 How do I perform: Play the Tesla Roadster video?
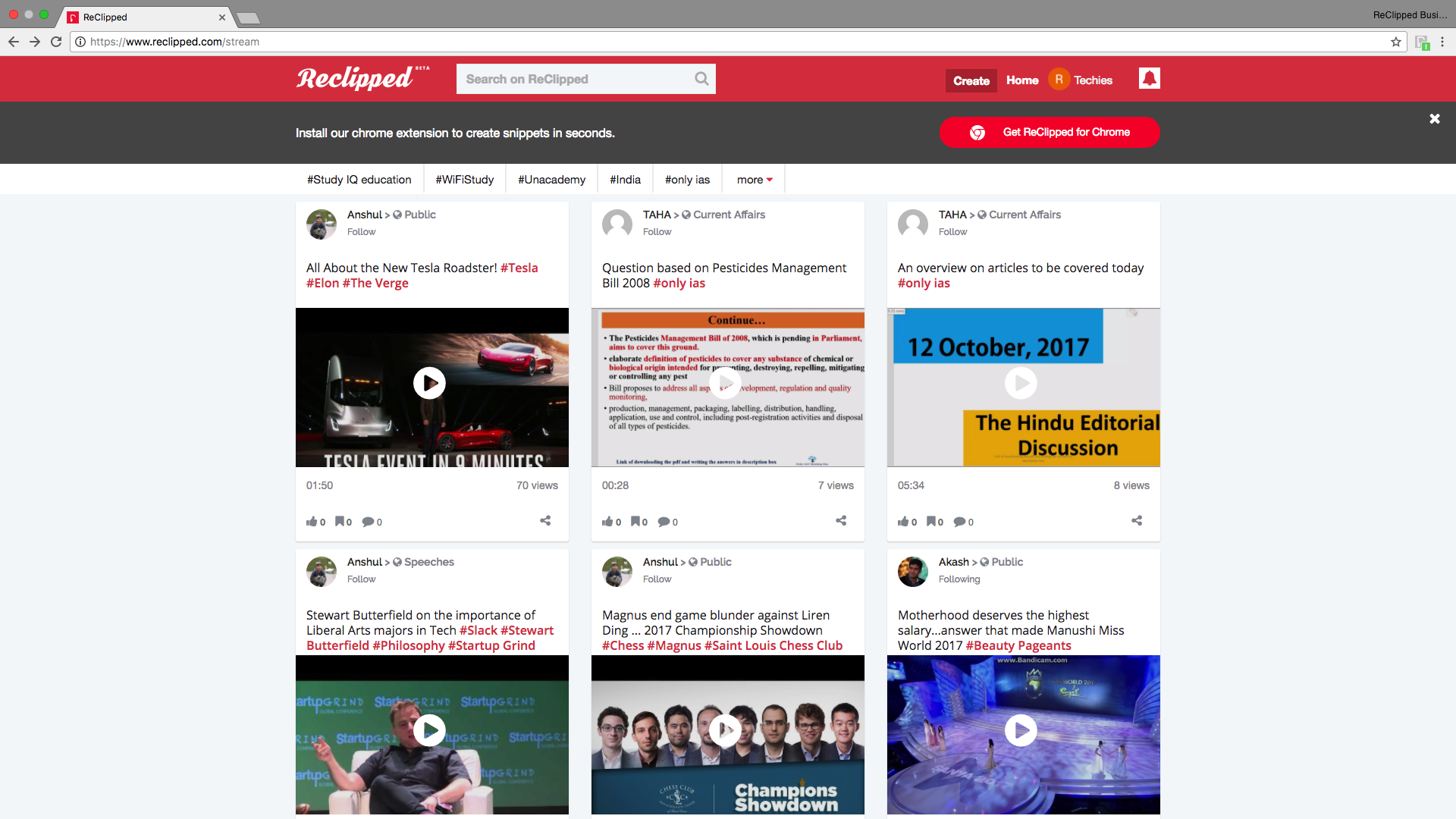(x=429, y=383)
